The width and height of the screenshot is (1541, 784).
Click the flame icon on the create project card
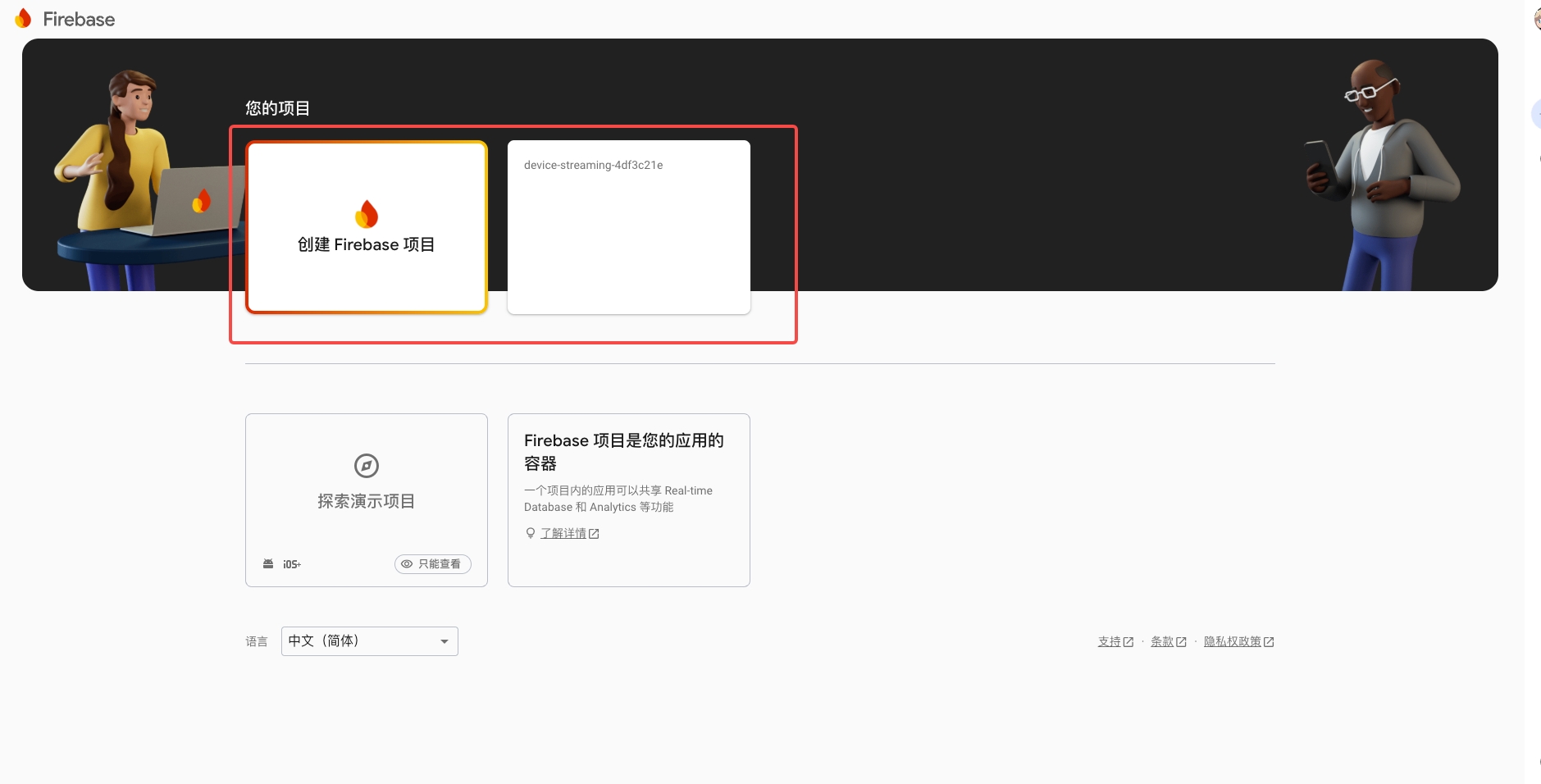367,213
